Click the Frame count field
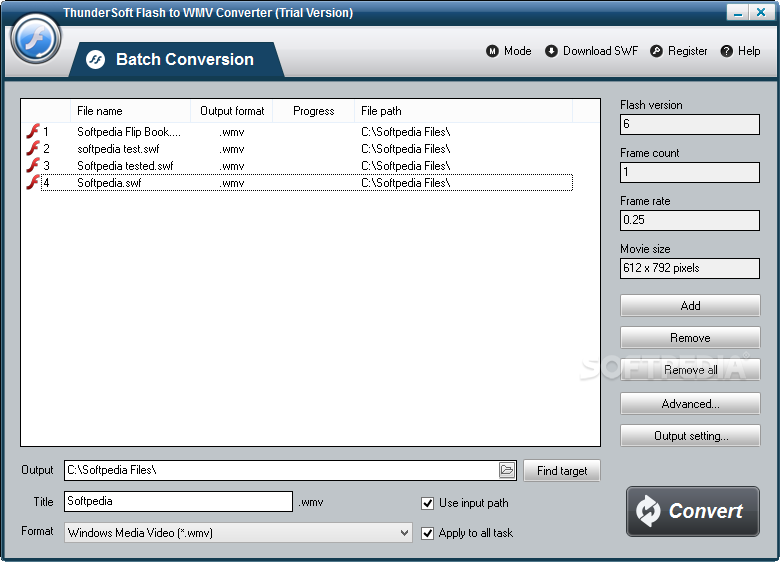 tap(689, 172)
